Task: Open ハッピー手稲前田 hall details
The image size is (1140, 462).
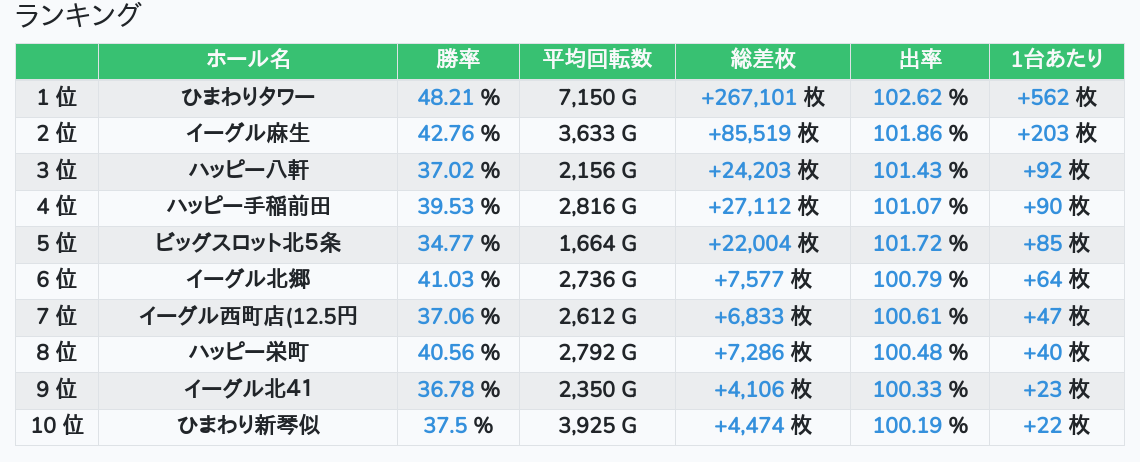Action: pyautogui.click(x=248, y=207)
